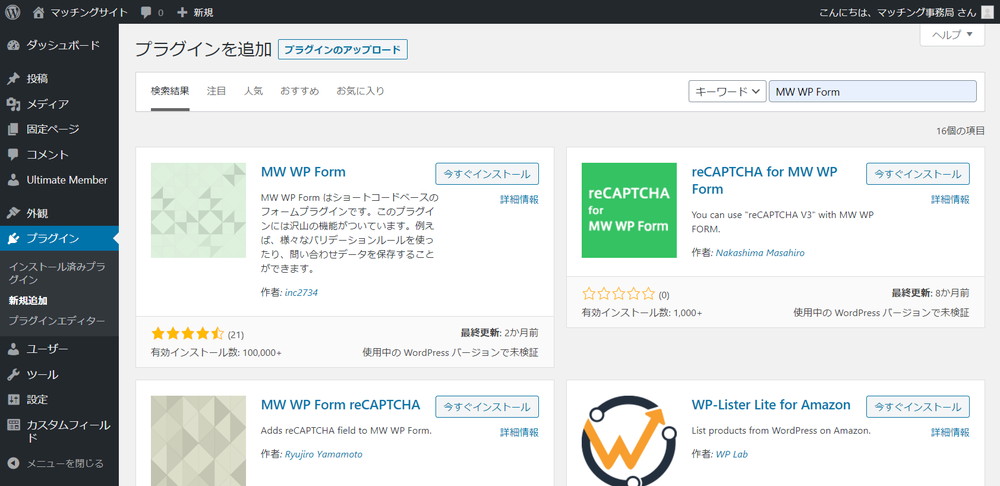Viewport: 1000px width, 486px height.
Task: Open インストール済みプラグイン submenu item
Action: point(57,273)
